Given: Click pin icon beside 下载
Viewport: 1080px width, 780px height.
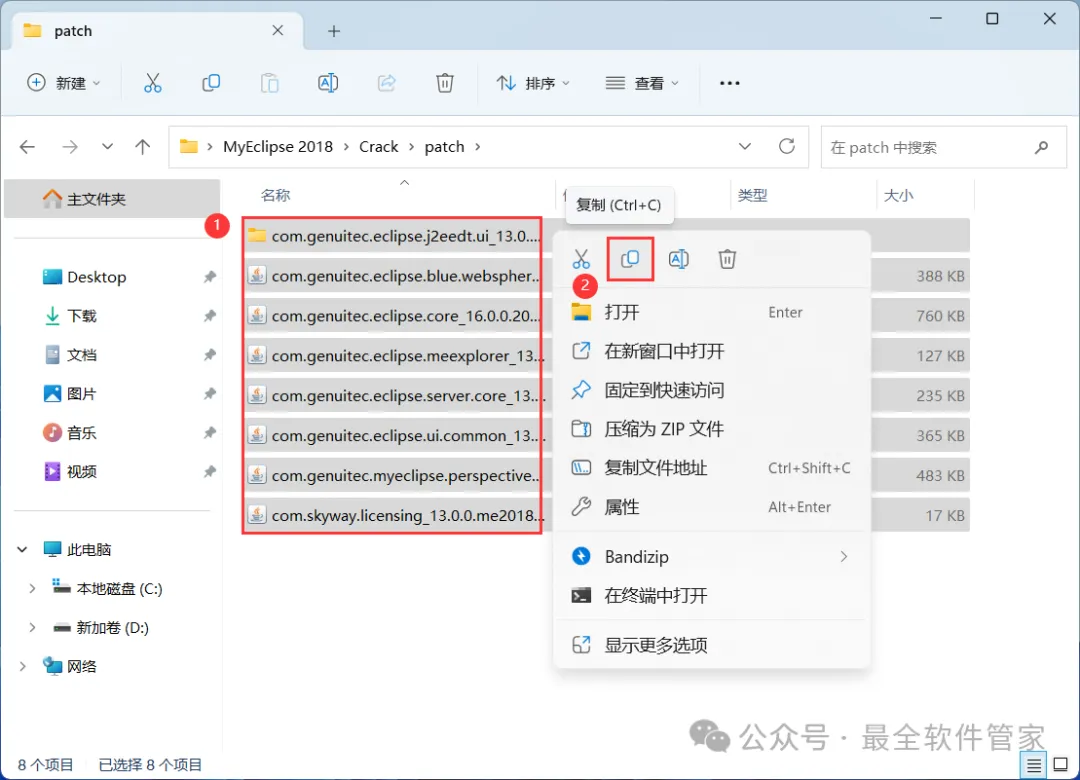Looking at the screenshot, I should (x=209, y=316).
